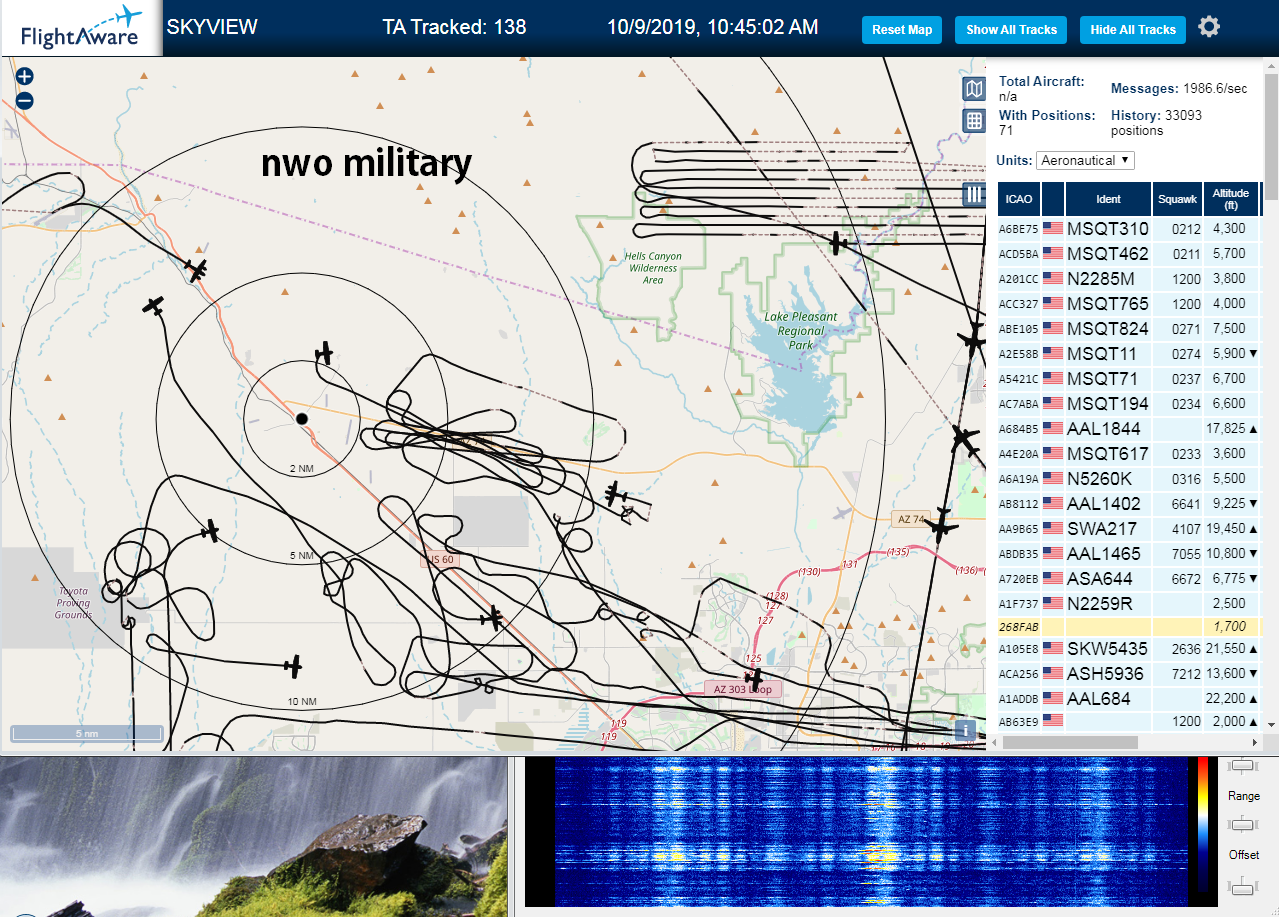This screenshot has width=1279, height=917.
Task: Zoom out of the map with minus icon
Action: tap(25, 100)
